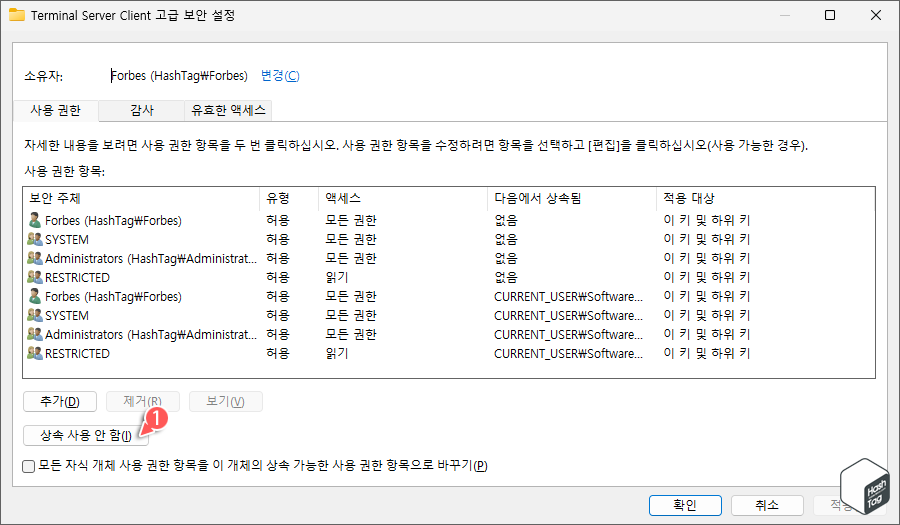This screenshot has width=900, height=525.
Task: Click the group icon of the RESTRICTED entry inherited from 없음
Action: (x=35, y=277)
